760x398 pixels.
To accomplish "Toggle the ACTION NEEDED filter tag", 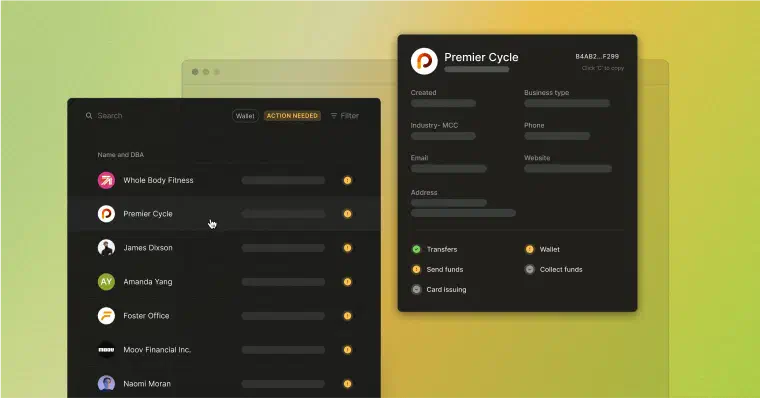I will pos(292,116).
